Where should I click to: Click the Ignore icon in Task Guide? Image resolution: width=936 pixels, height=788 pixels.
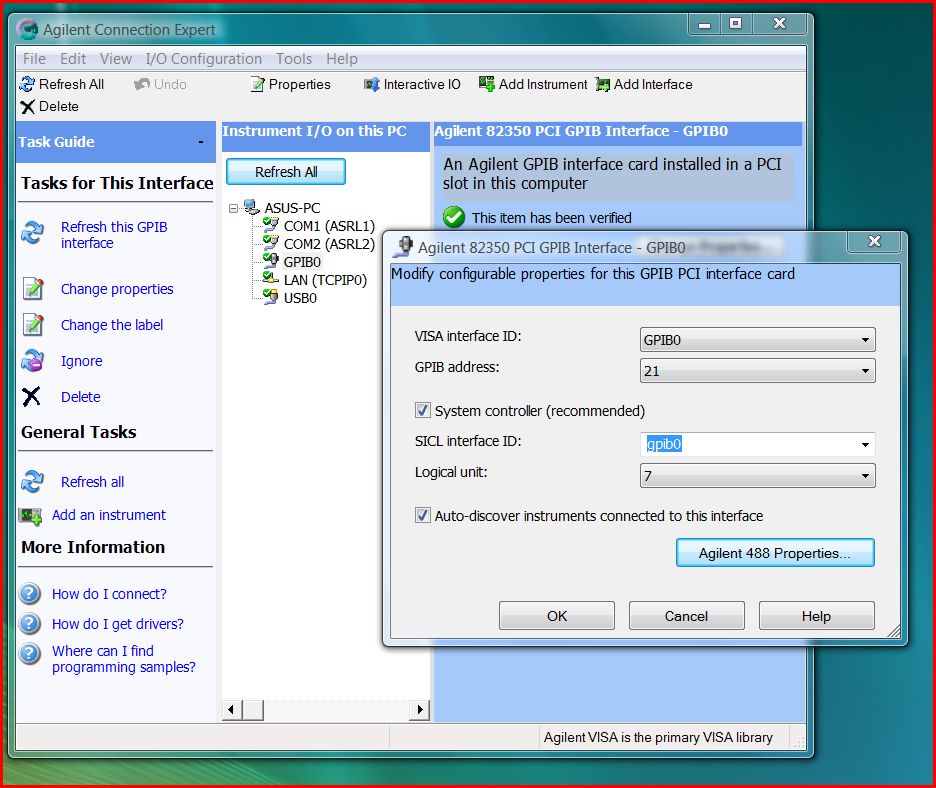33,361
